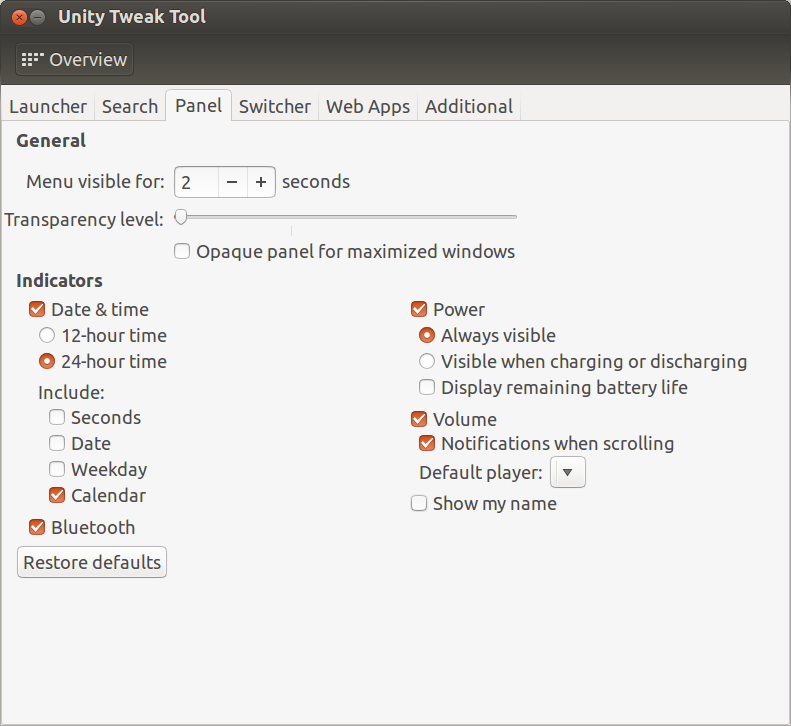791x726 pixels.
Task: Open the Overview grid button
Action: (x=74, y=60)
